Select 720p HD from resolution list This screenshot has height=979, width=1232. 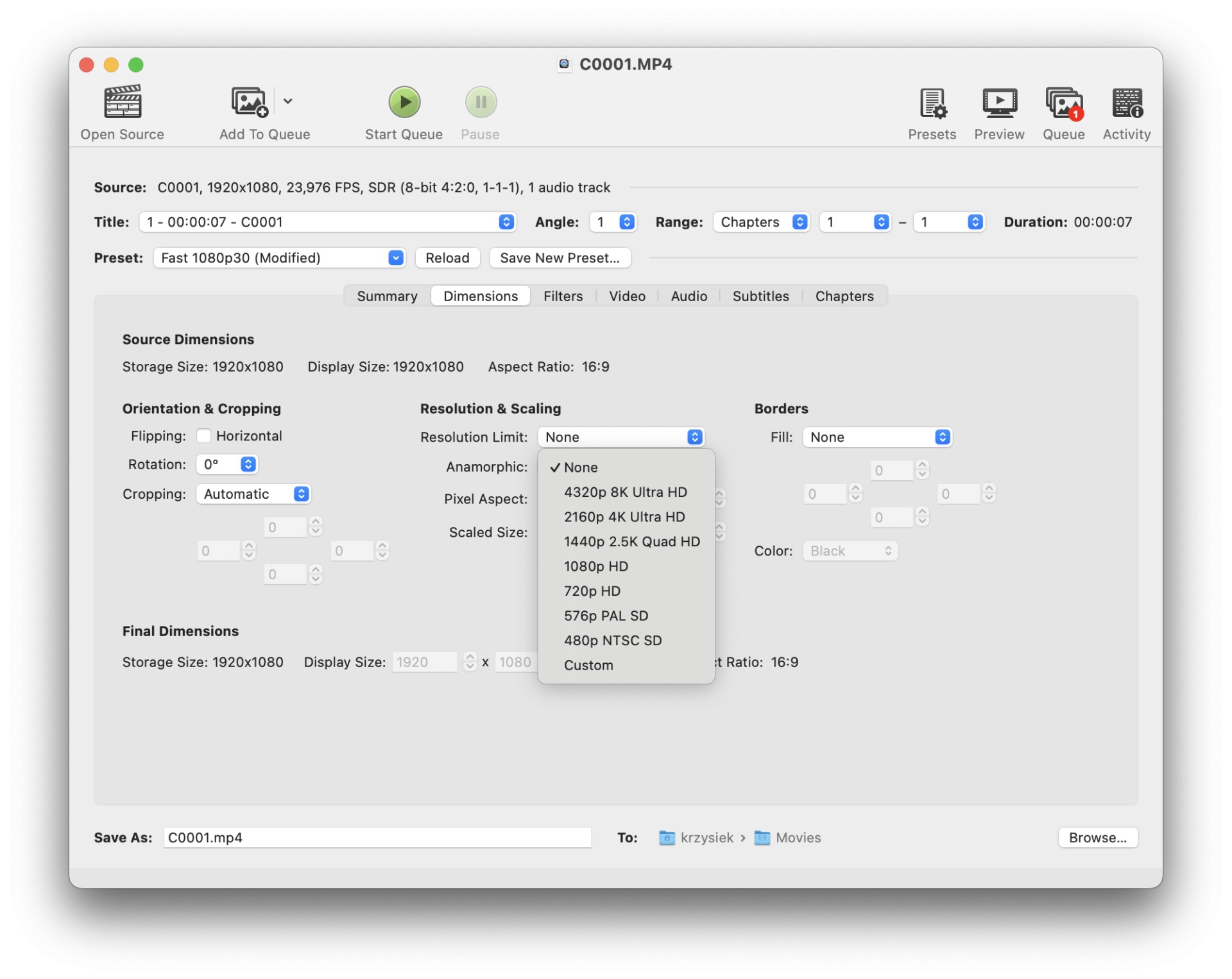592,591
